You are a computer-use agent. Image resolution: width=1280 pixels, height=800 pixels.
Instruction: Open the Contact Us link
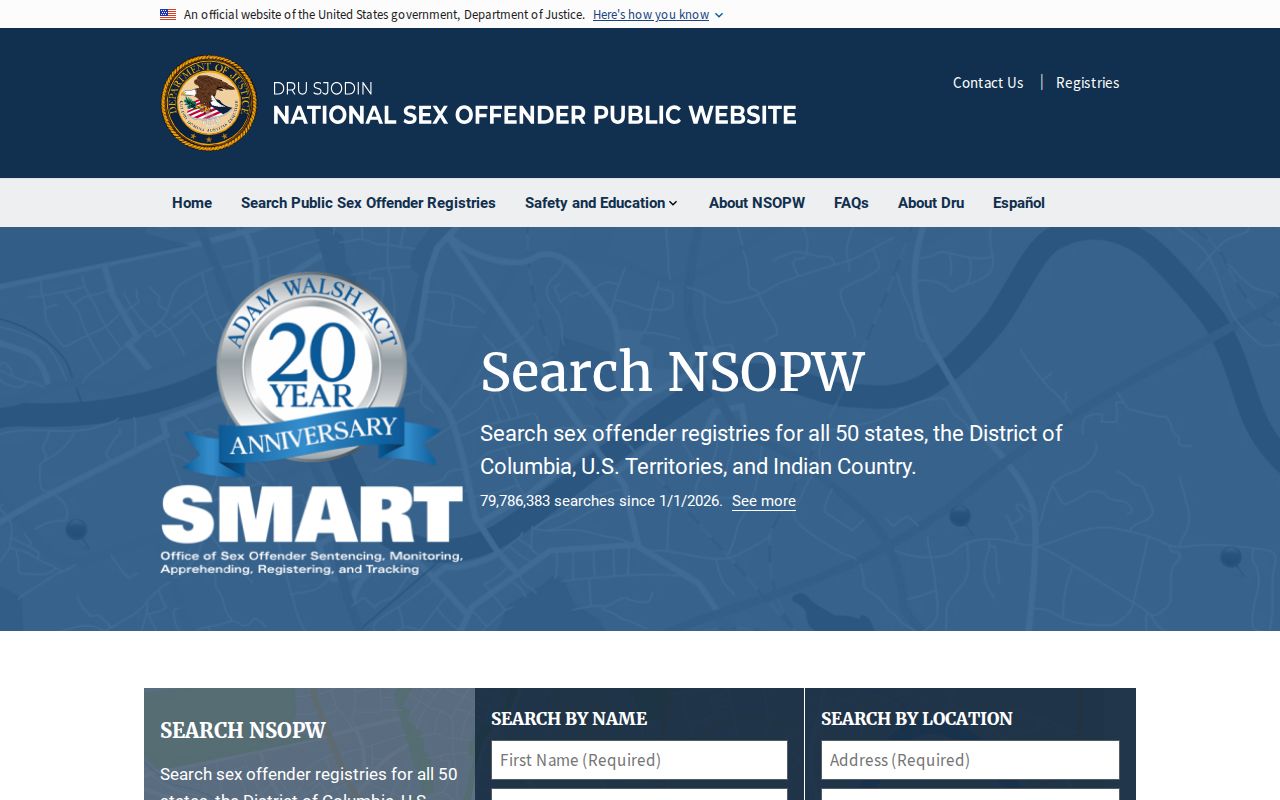pos(988,83)
